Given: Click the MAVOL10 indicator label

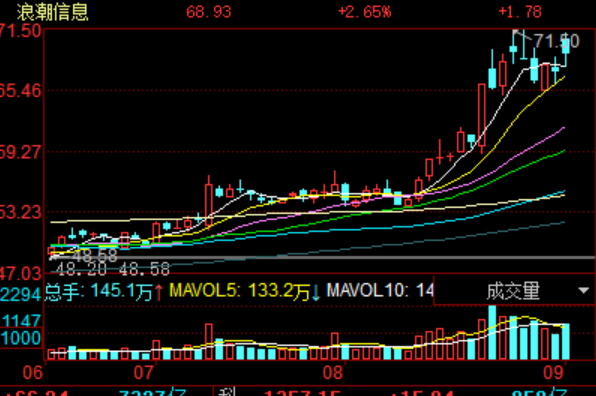Looking at the screenshot, I should pos(380,291).
